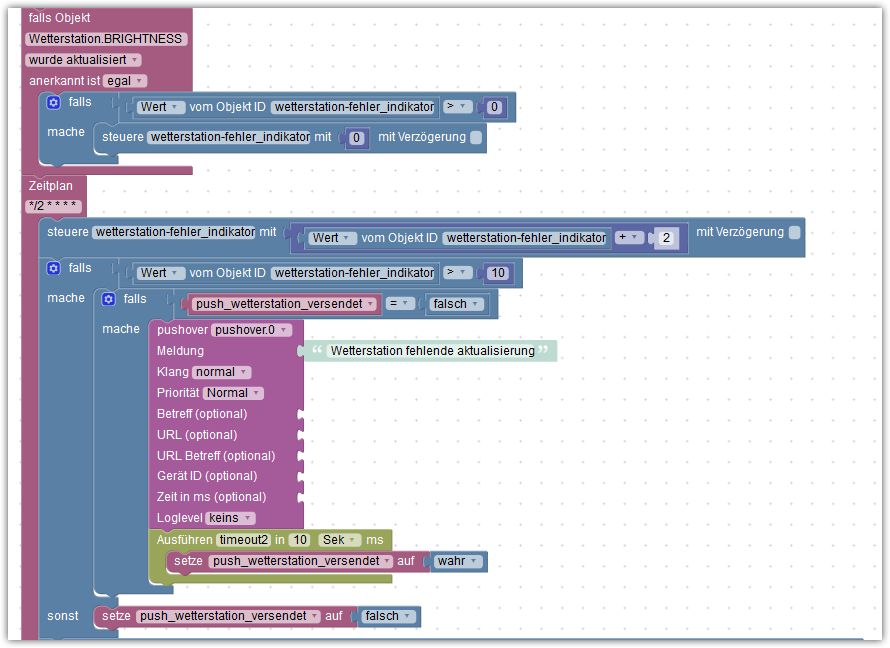Open Klang 'normal' dropdown
Image resolution: width=890 pixels, height=648 pixels.
tap(221, 372)
